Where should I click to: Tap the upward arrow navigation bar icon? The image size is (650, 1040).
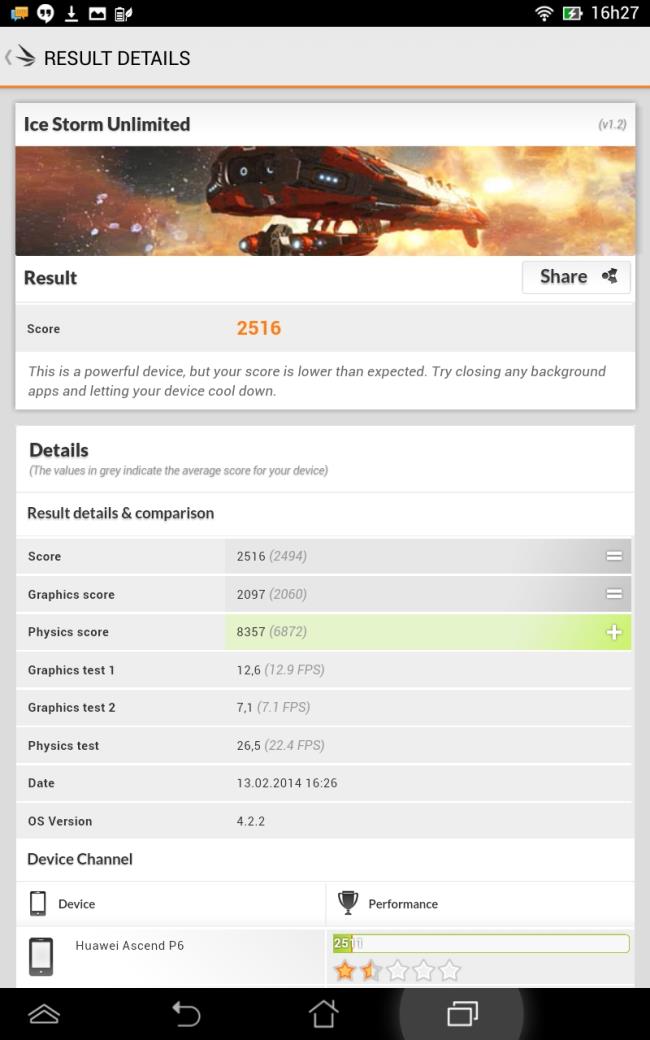(x=44, y=1013)
